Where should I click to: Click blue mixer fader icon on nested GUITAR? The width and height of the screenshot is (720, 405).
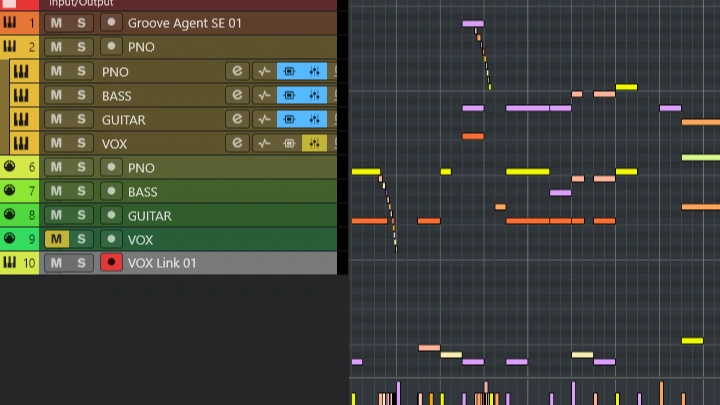tap(315, 119)
